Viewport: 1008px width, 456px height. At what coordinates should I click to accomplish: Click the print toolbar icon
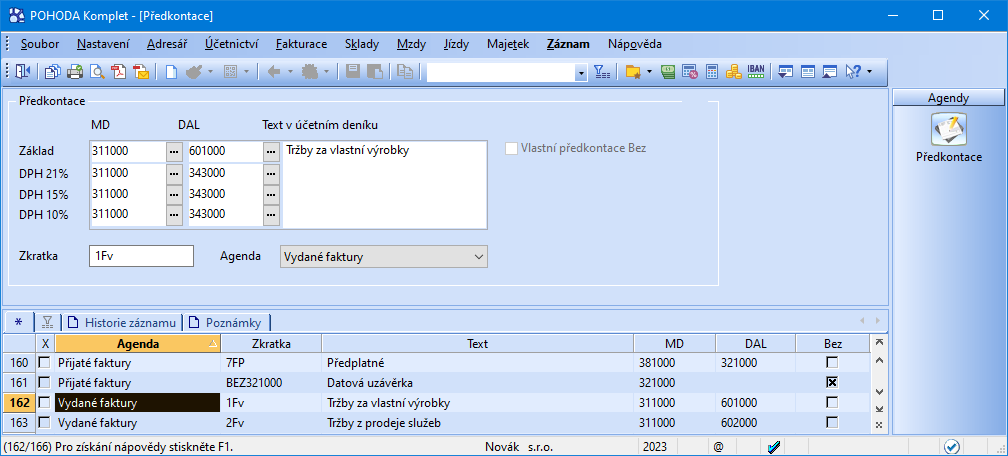pyautogui.click(x=75, y=72)
